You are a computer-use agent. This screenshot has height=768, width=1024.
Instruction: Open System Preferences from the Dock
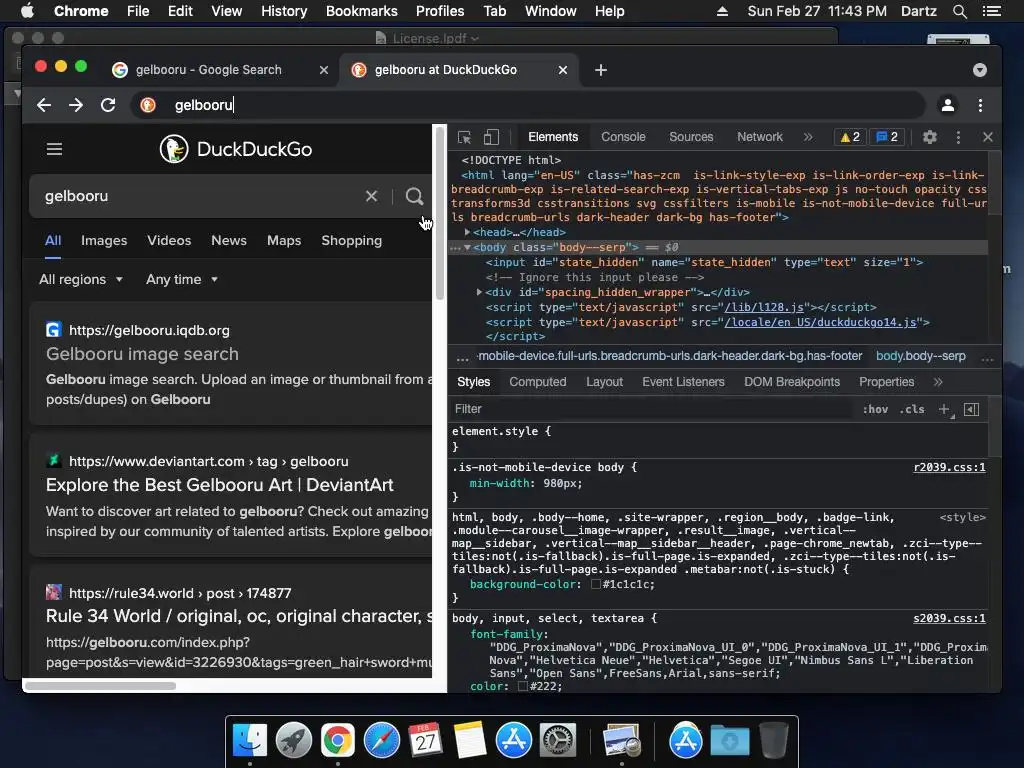[x=559, y=741]
